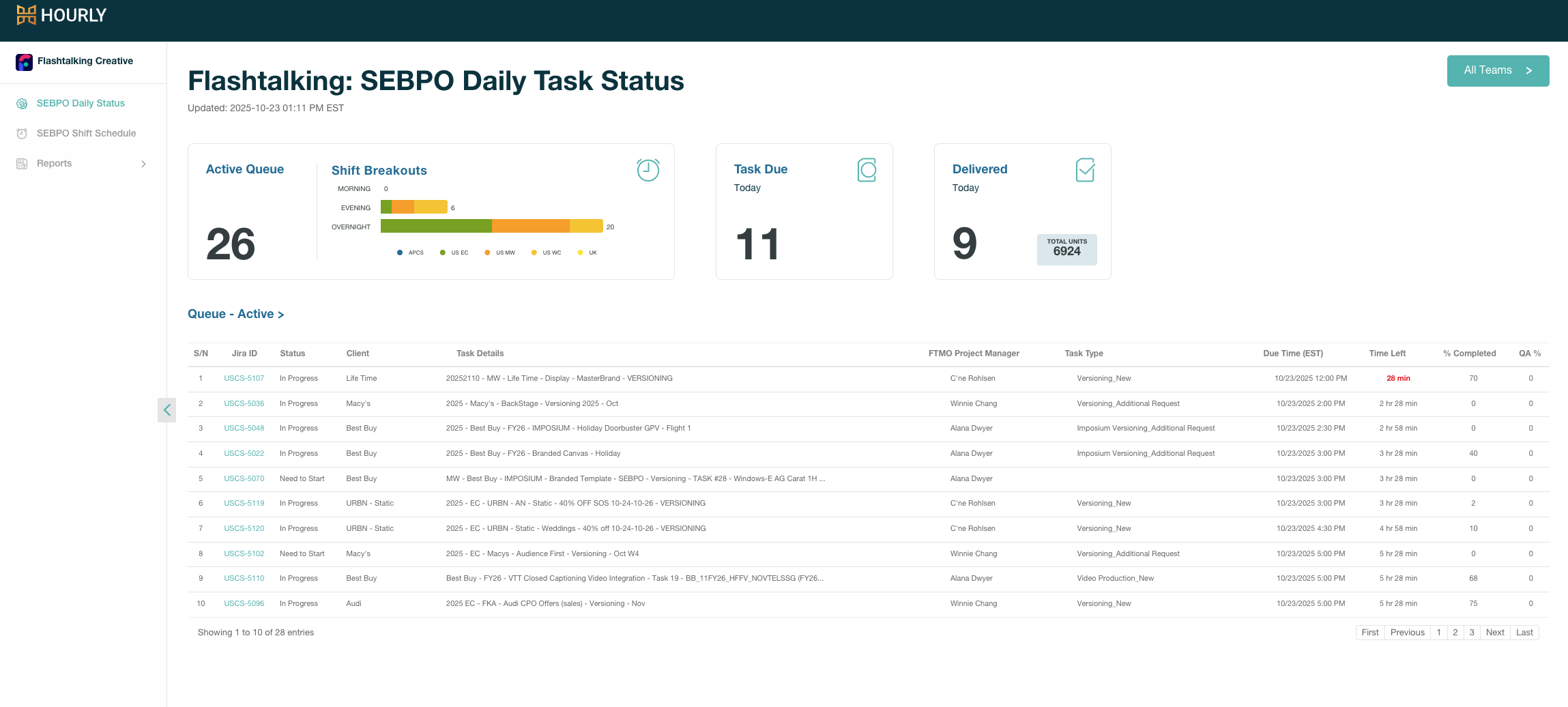The width and height of the screenshot is (1568, 707).
Task: Click the Task Due card icon
Action: tap(867, 170)
